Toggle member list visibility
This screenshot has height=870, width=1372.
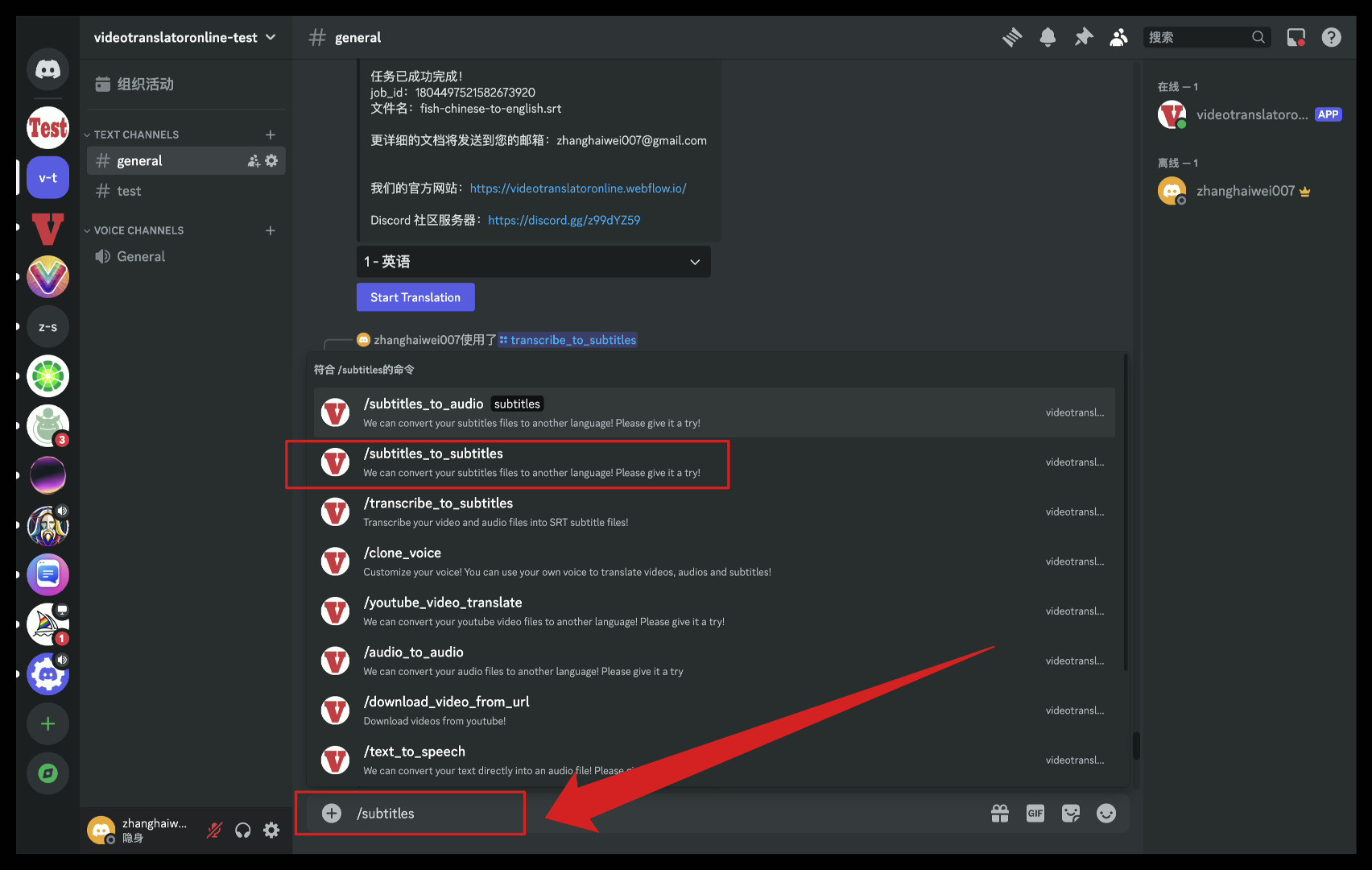click(1118, 37)
